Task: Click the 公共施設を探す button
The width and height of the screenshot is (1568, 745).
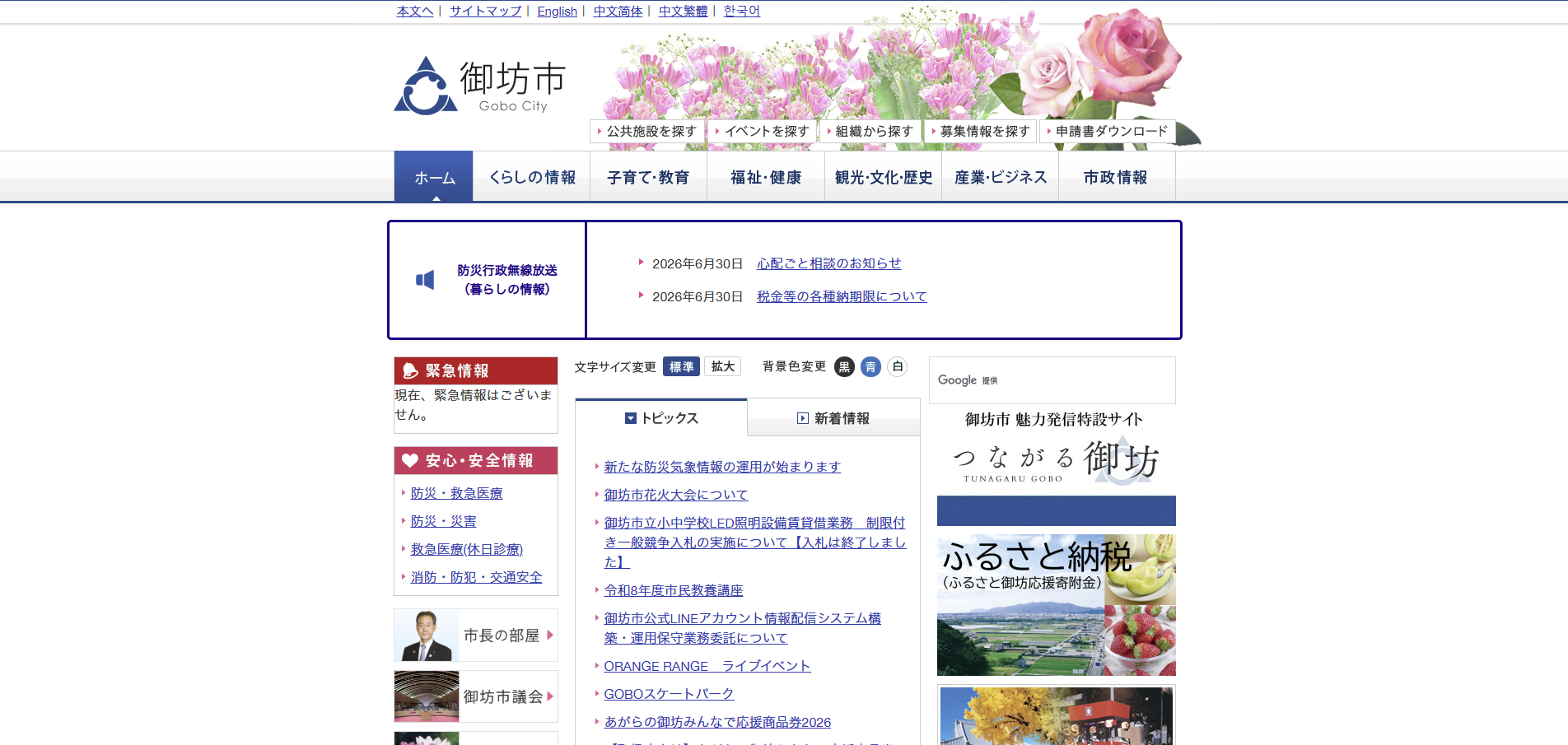Action: point(646,131)
